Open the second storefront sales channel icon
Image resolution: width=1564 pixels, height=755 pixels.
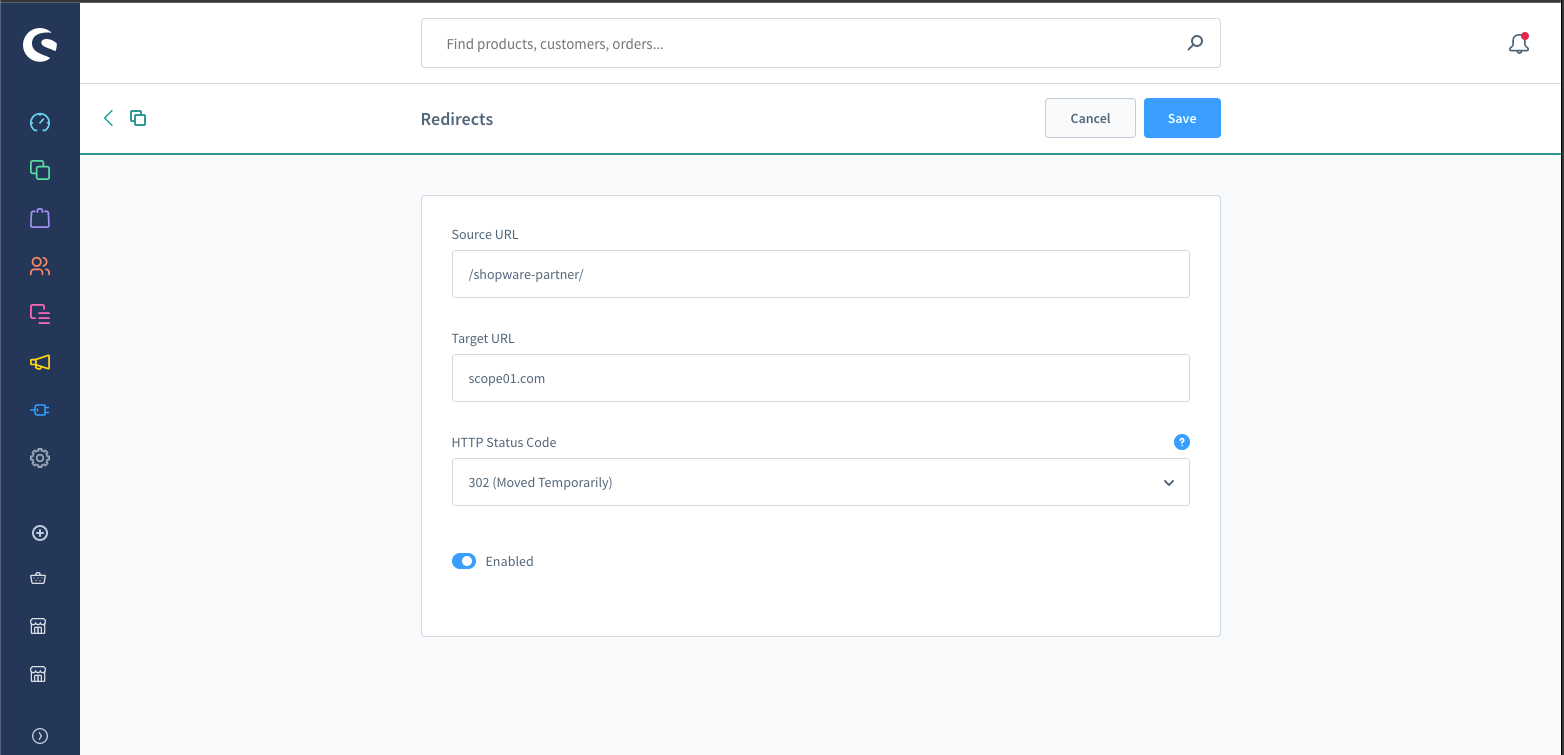39,674
